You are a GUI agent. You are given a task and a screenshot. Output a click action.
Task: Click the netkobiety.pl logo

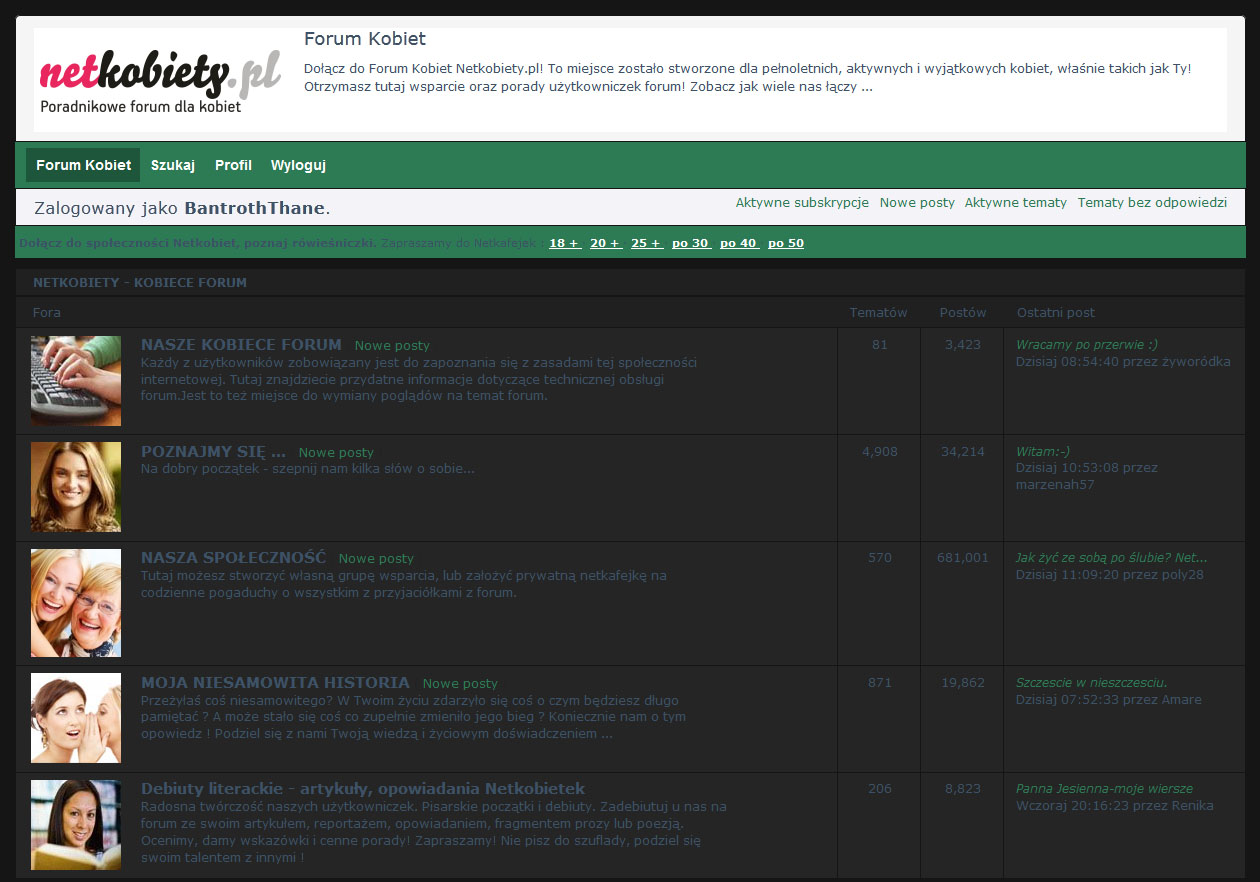coord(160,81)
